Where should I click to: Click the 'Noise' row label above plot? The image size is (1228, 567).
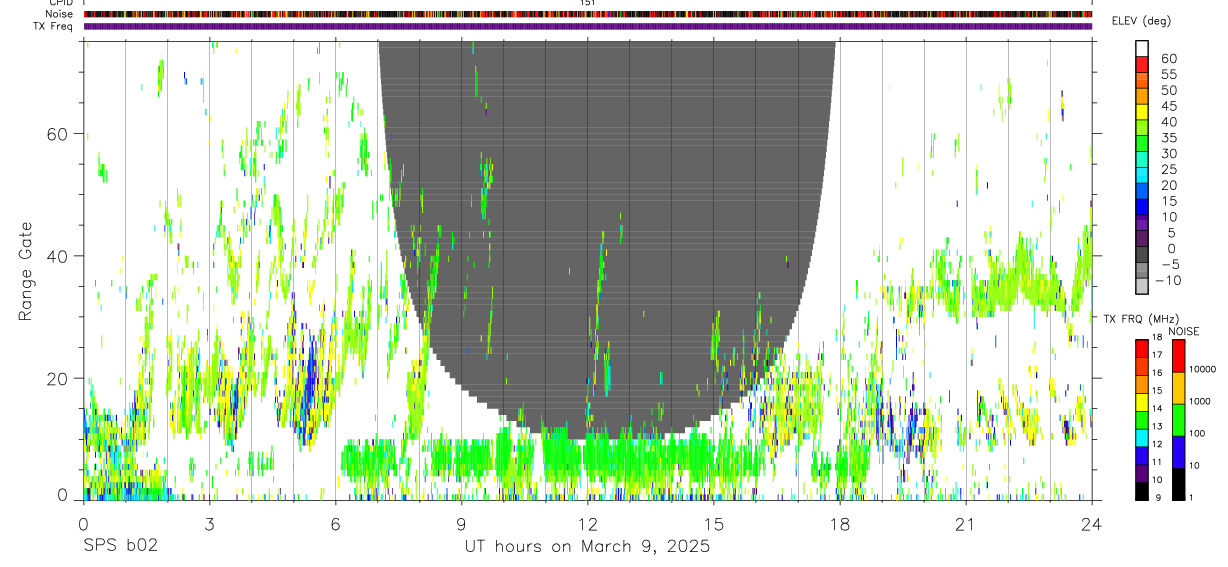tap(61, 14)
